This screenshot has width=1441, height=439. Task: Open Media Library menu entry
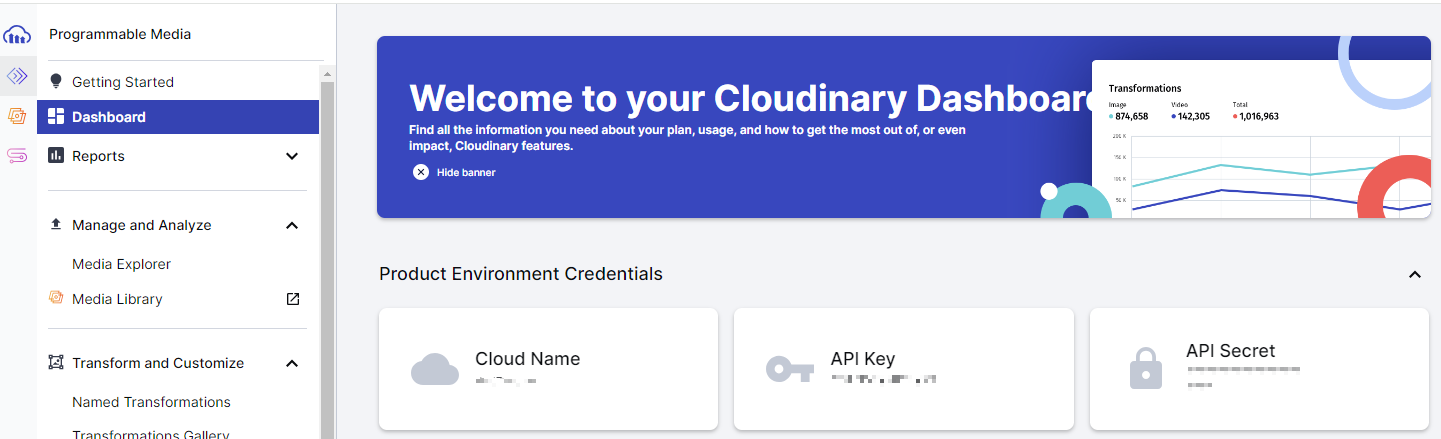[117, 299]
